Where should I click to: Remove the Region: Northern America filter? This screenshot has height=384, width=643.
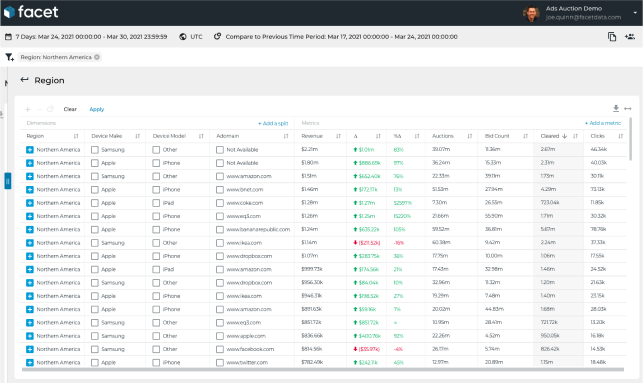(97, 57)
